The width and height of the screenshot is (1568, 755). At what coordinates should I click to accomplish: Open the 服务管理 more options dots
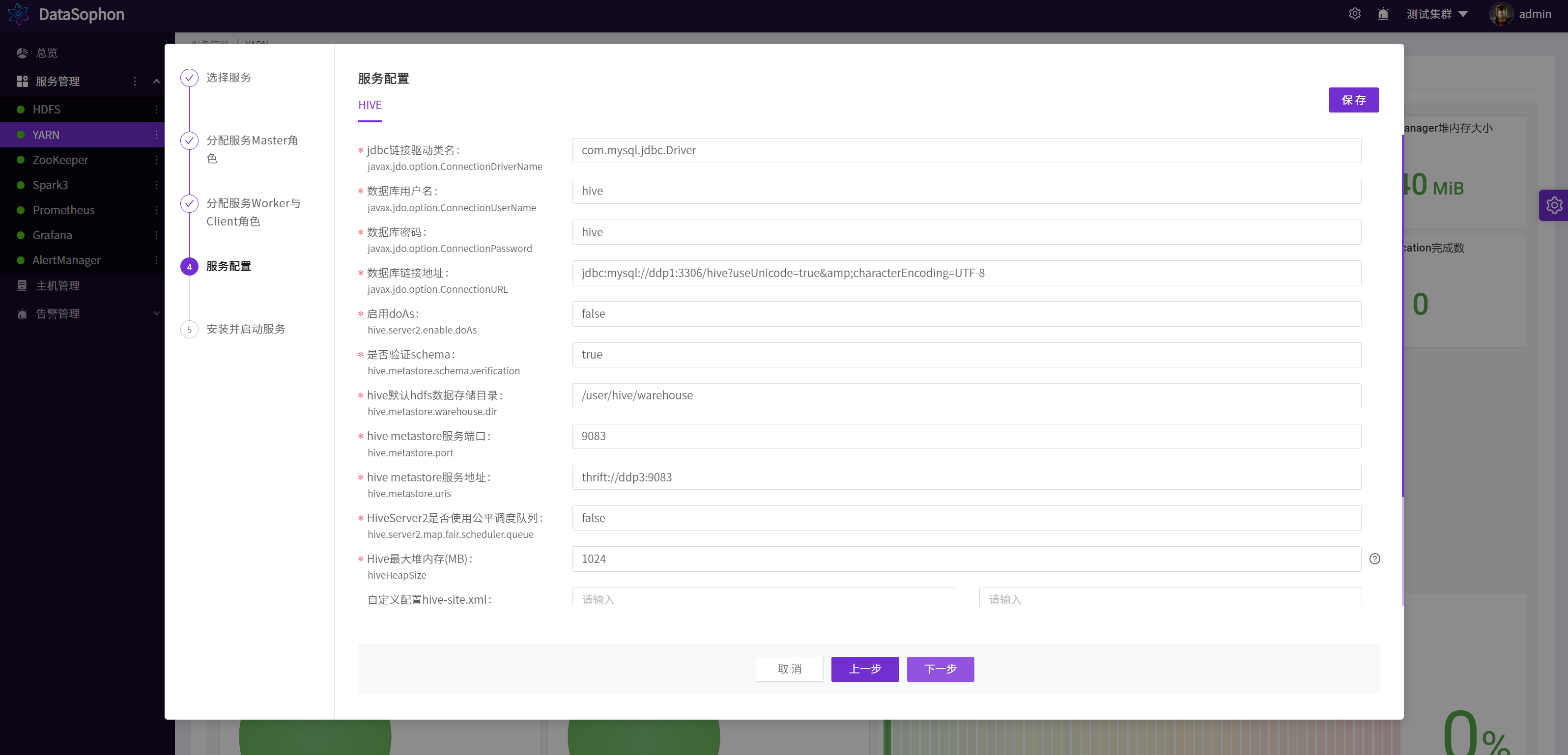pyautogui.click(x=135, y=81)
